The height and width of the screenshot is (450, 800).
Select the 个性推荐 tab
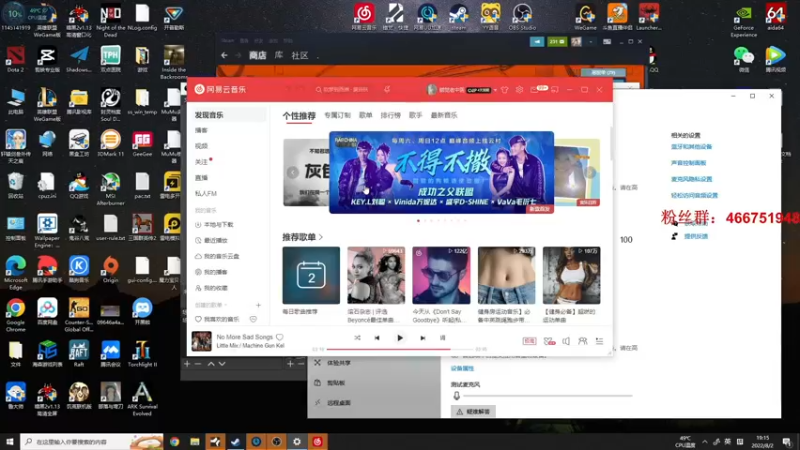pos(299,116)
